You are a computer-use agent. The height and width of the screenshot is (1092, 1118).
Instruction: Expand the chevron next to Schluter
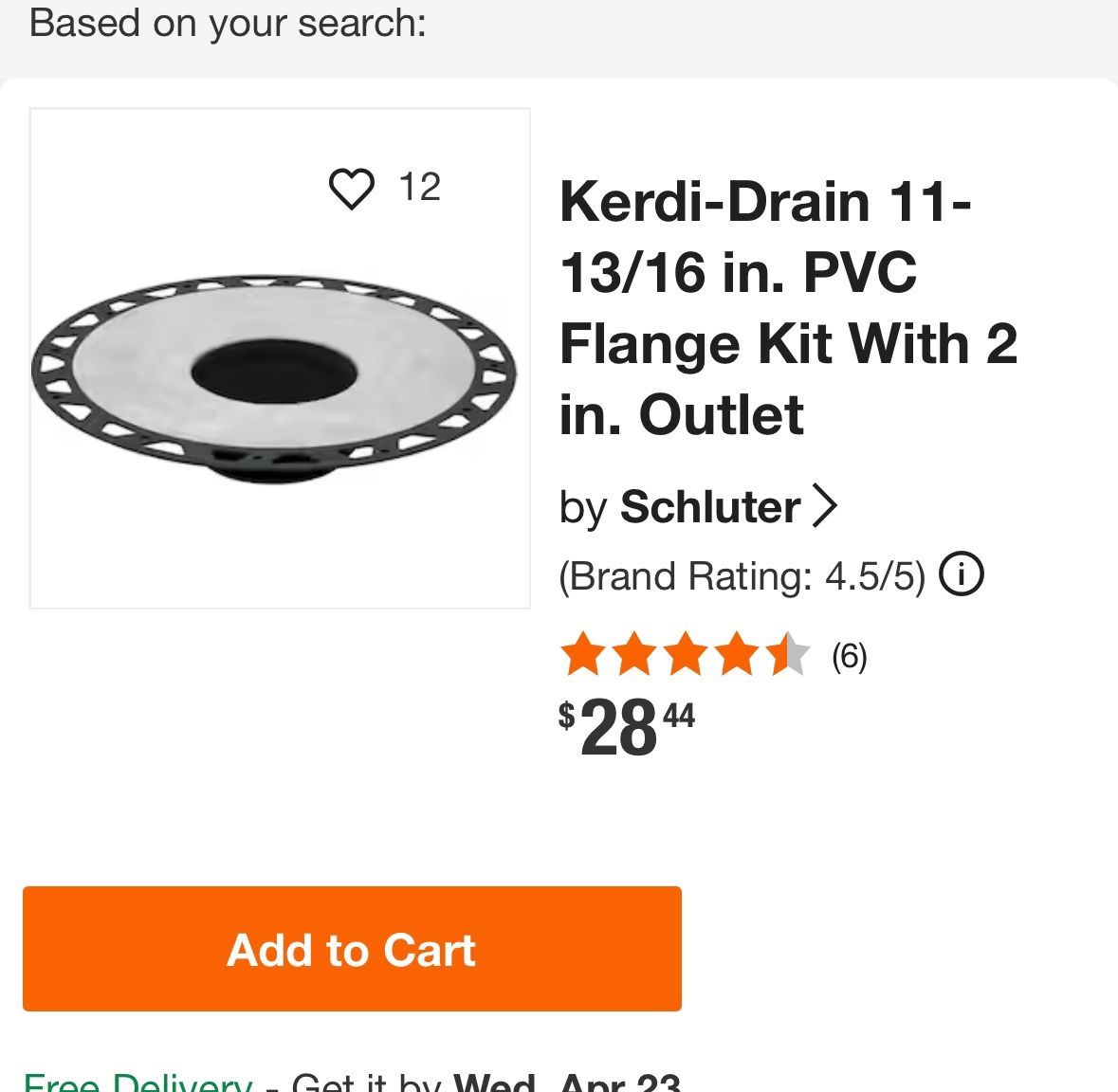(x=825, y=506)
